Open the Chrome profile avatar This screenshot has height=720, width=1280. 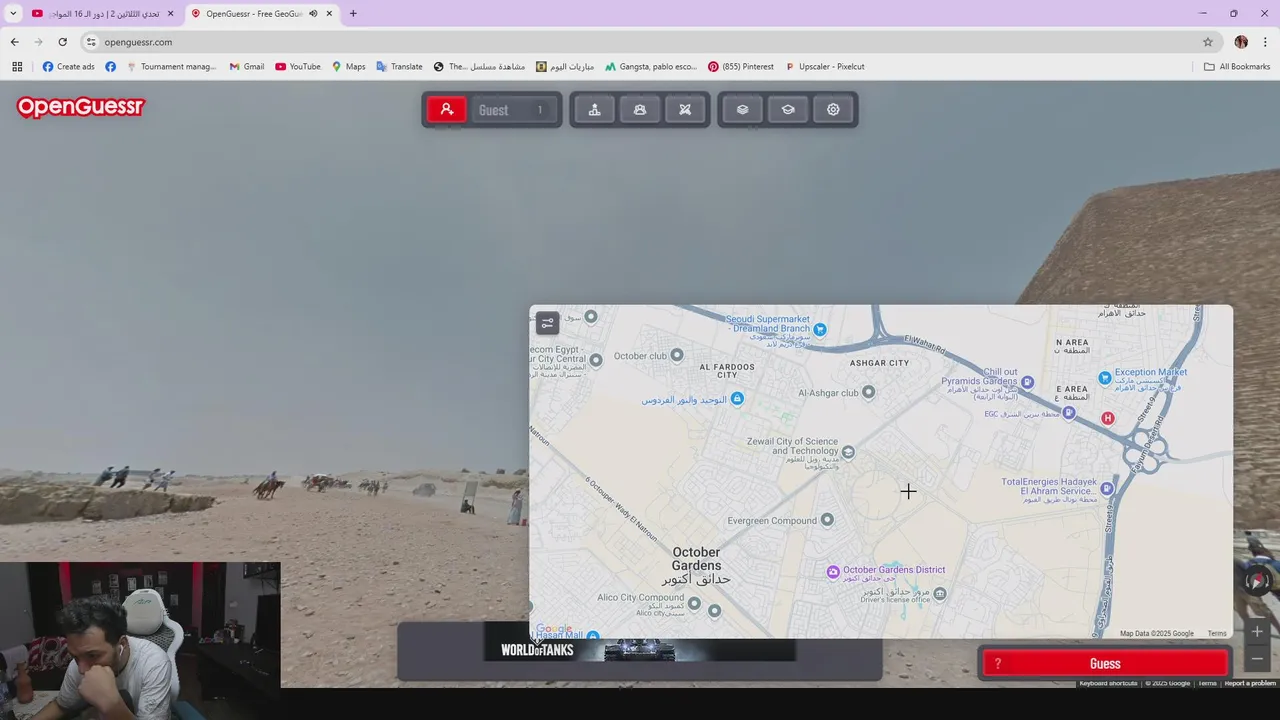pos(1241,42)
